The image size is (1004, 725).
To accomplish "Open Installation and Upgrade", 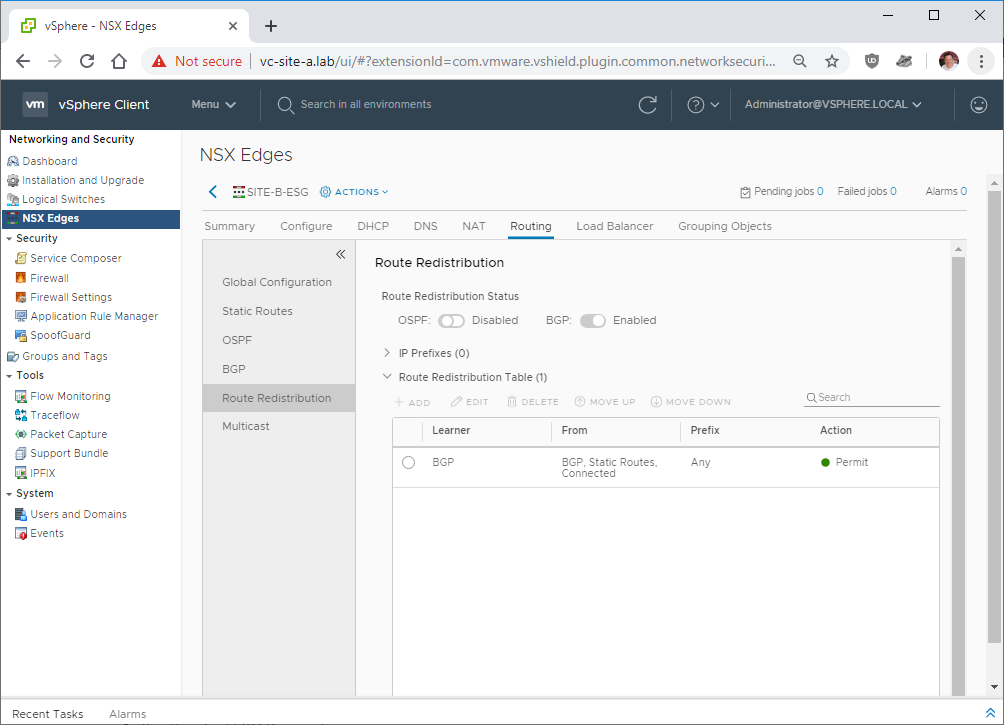I will coord(76,180).
